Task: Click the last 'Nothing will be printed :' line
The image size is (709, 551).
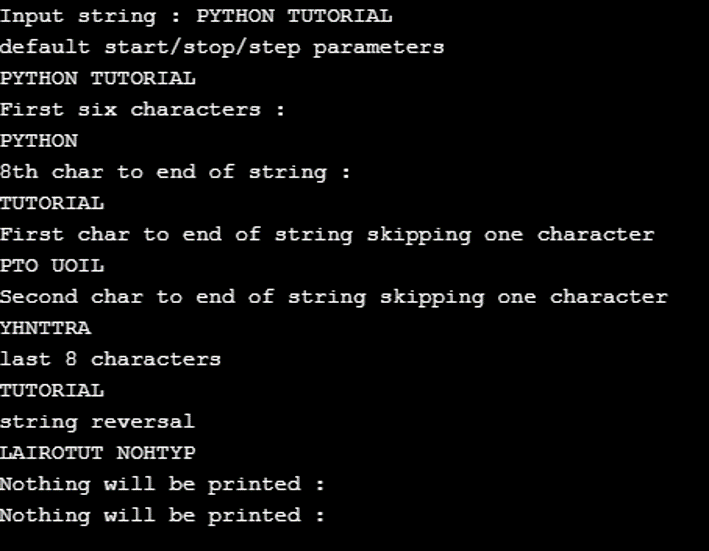Action: (162, 515)
